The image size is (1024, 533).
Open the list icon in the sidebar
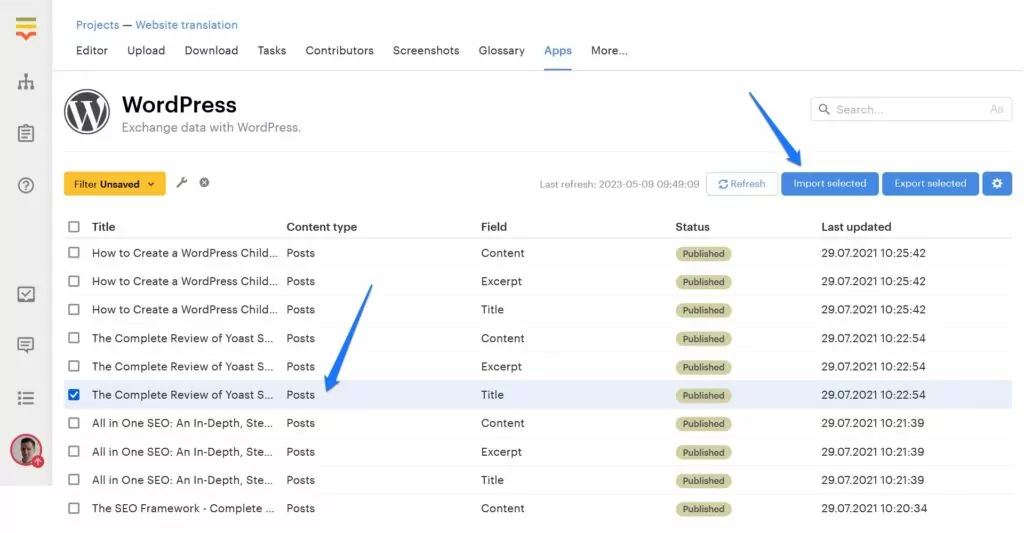26,398
